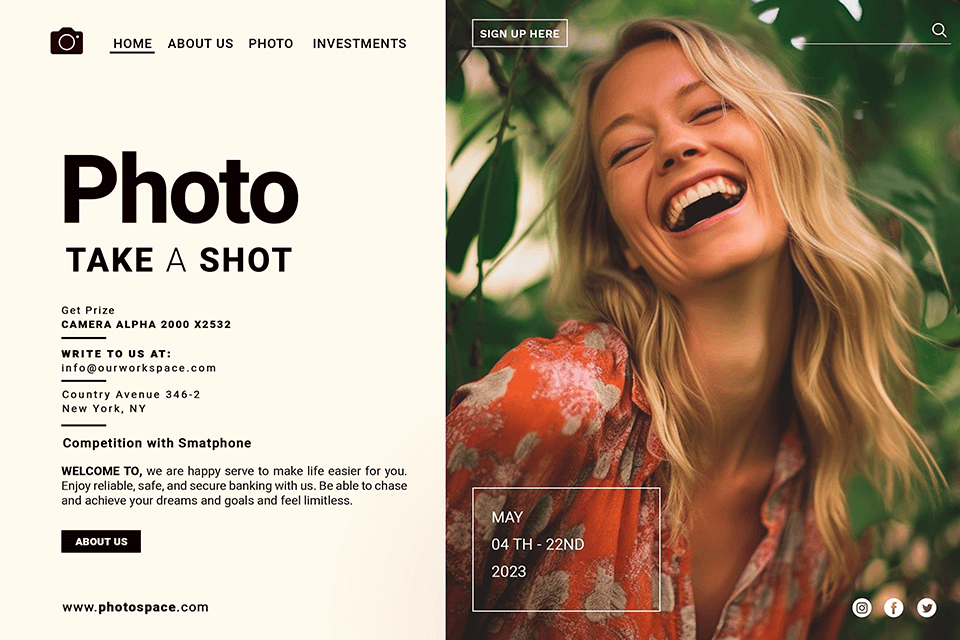The width and height of the screenshot is (960, 640).
Task: Click the Competition with Smatphone heading
Action: (x=157, y=443)
